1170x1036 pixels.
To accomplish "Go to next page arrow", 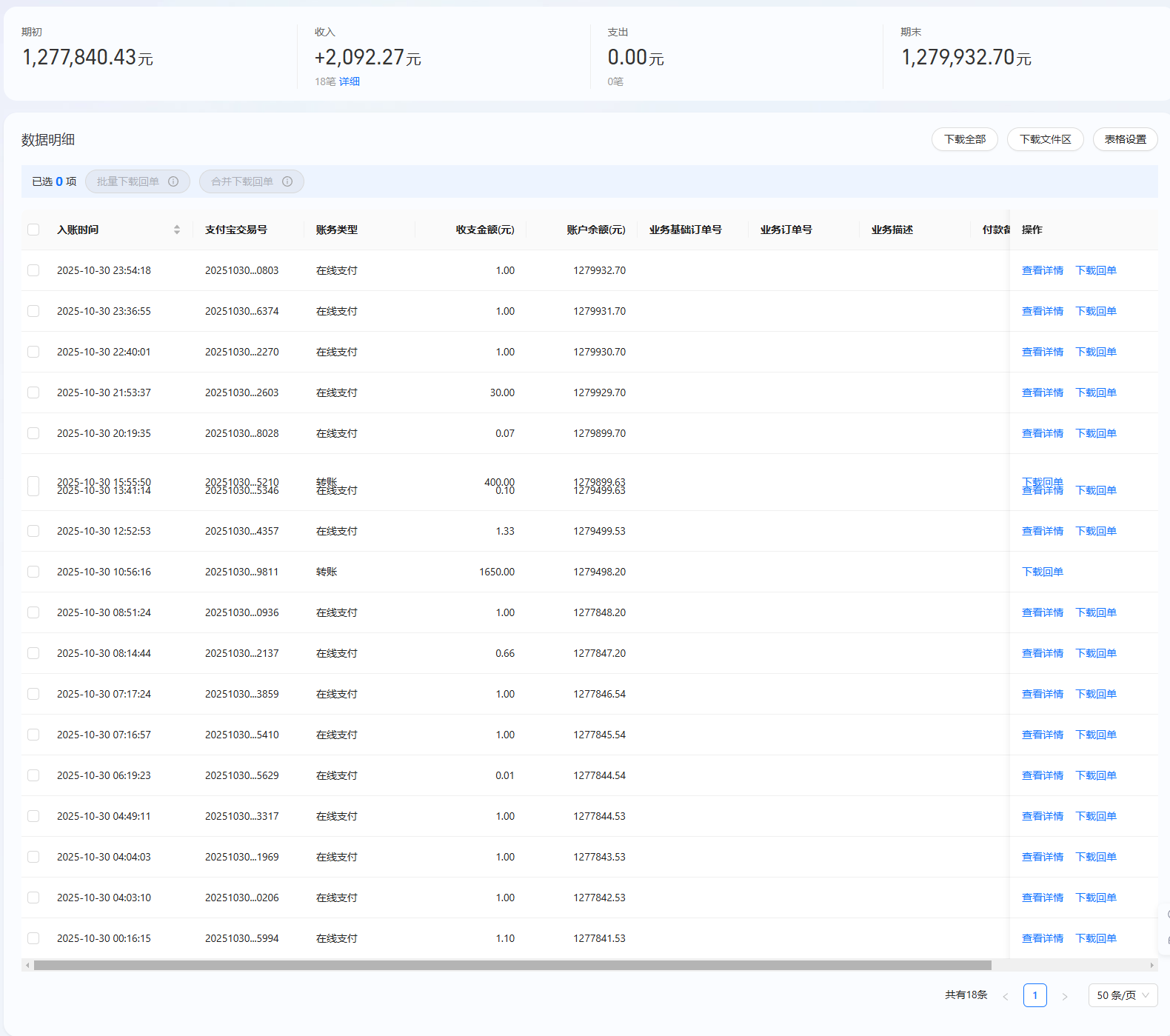I will pyautogui.click(x=1065, y=996).
